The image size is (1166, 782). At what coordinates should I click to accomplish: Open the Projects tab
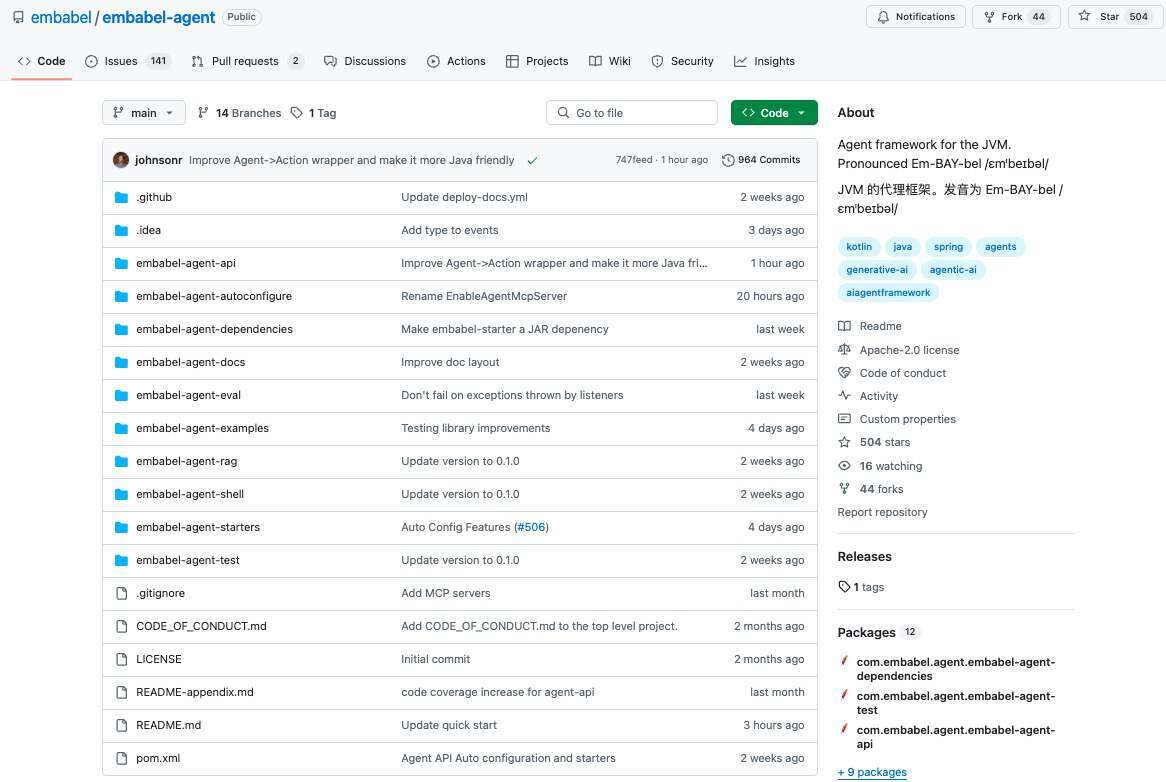537,62
